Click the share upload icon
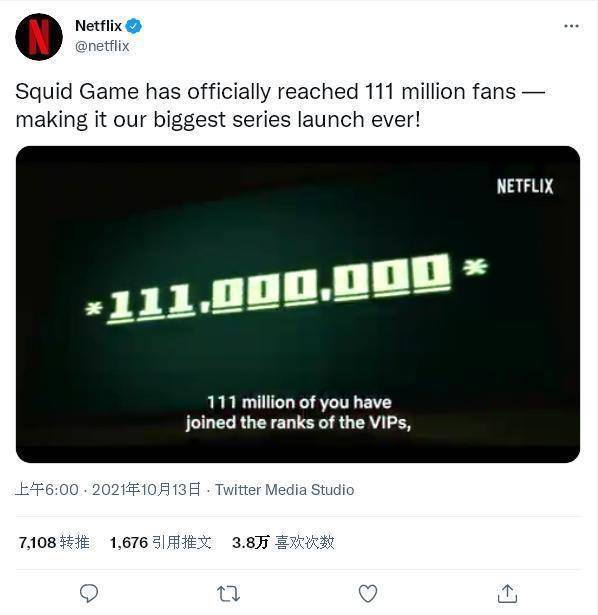 [507, 593]
